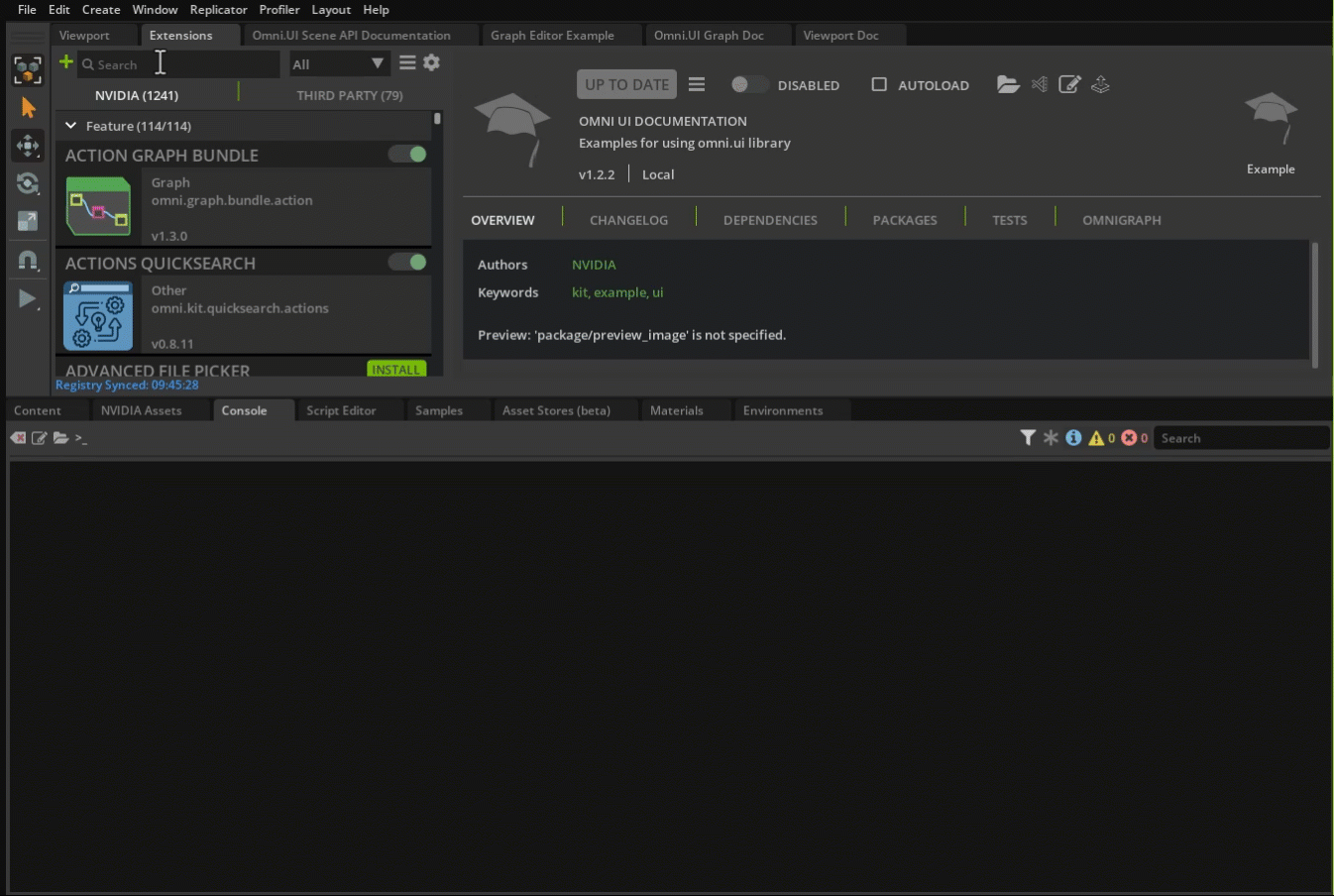The width and height of the screenshot is (1334, 896).
Task: Click the extensions Search field
Action: point(178,63)
